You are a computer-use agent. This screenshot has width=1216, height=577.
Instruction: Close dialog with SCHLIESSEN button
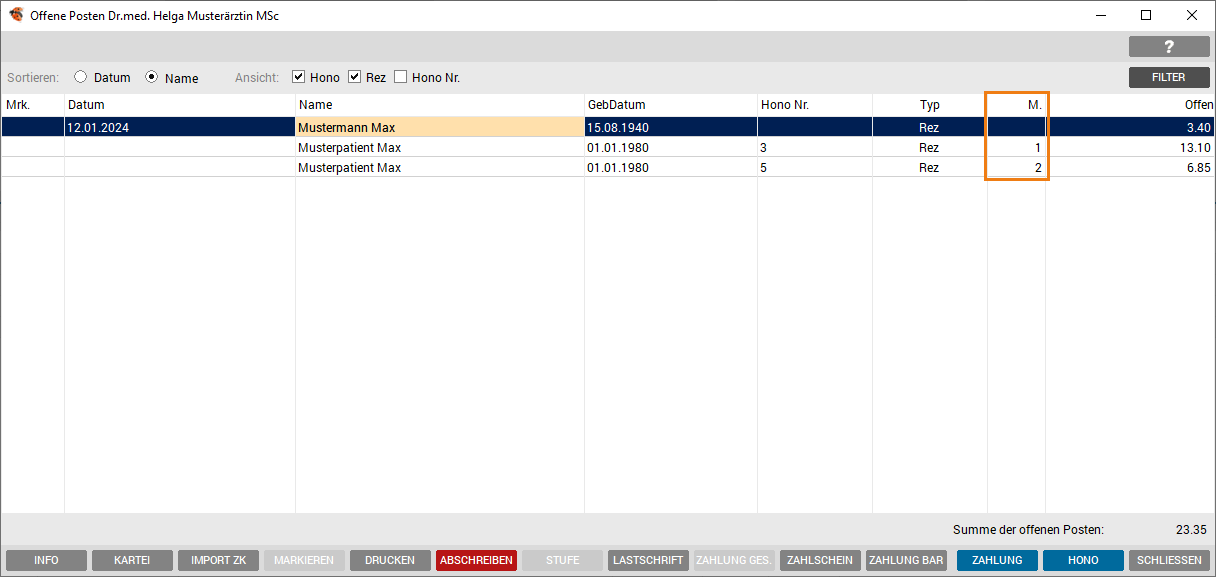(1169, 561)
